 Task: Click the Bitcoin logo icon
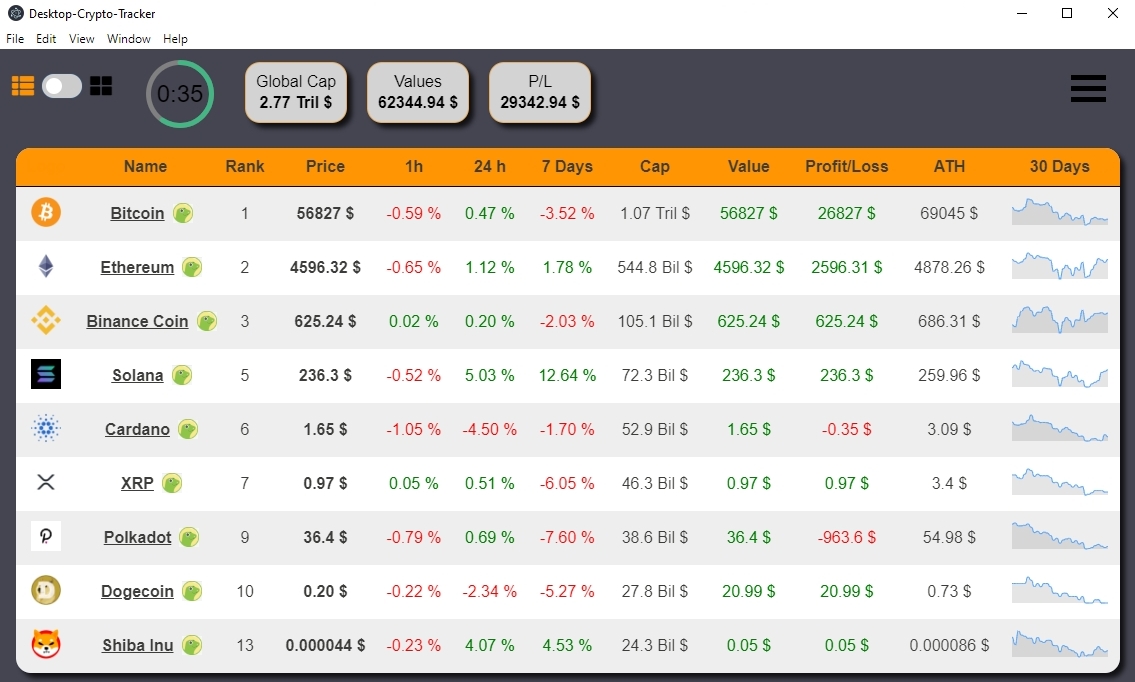(46, 213)
